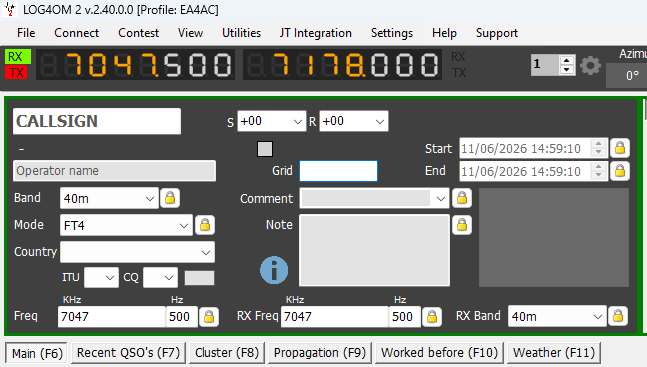Open the Connect menu
The width and height of the screenshot is (647, 367).
pyautogui.click(x=76, y=33)
